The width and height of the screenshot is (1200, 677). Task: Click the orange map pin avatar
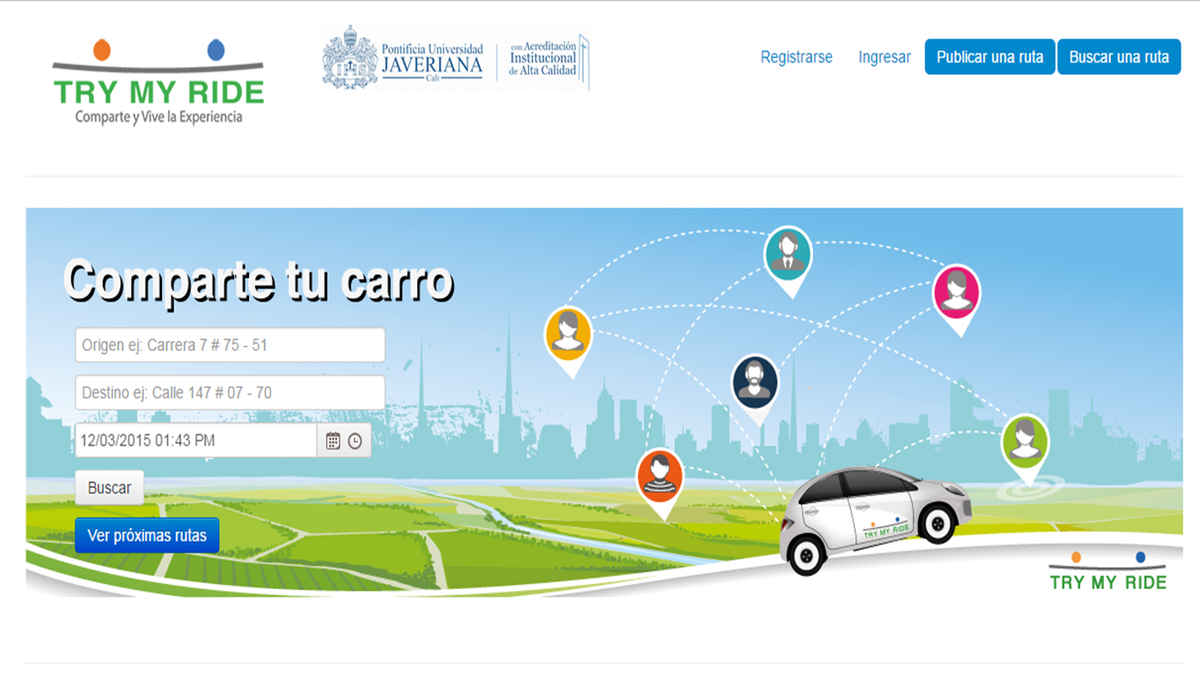coord(659,485)
